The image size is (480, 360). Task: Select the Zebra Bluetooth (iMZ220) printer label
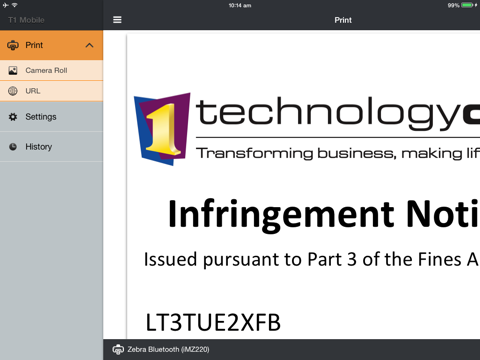pyautogui.click(x=168, y=349)
